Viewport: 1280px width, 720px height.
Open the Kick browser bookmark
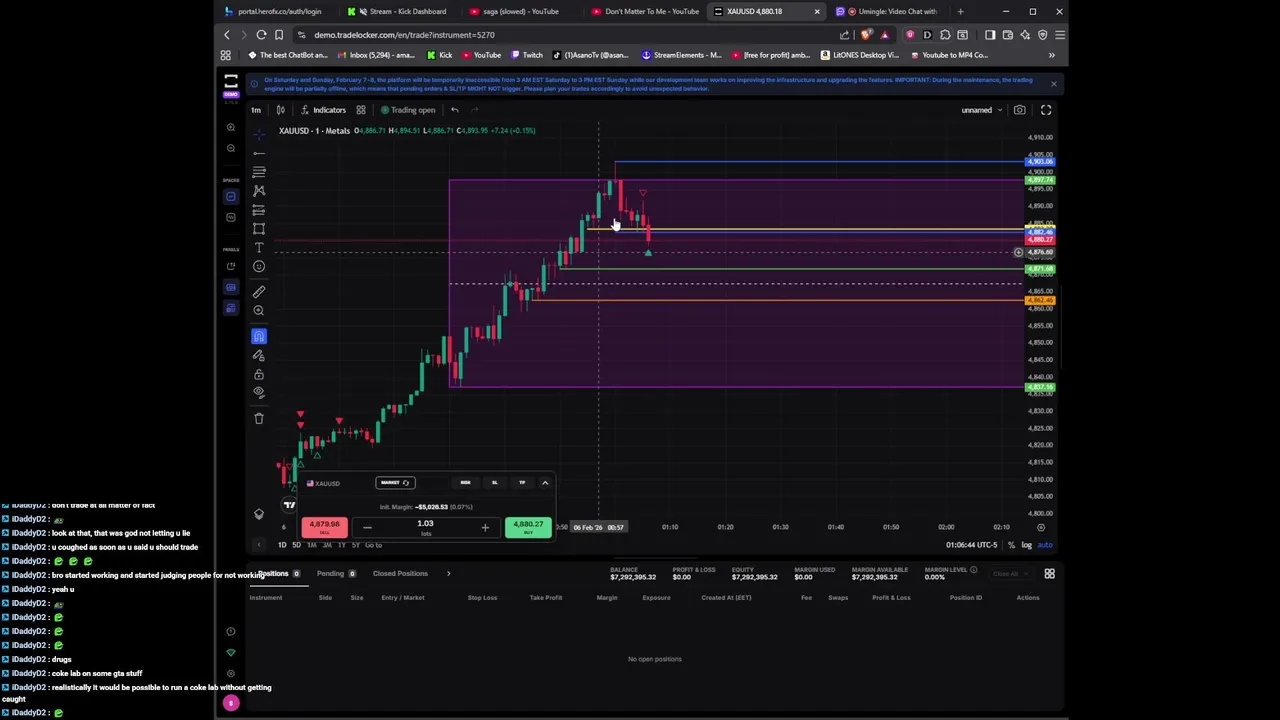coord(440,55)
